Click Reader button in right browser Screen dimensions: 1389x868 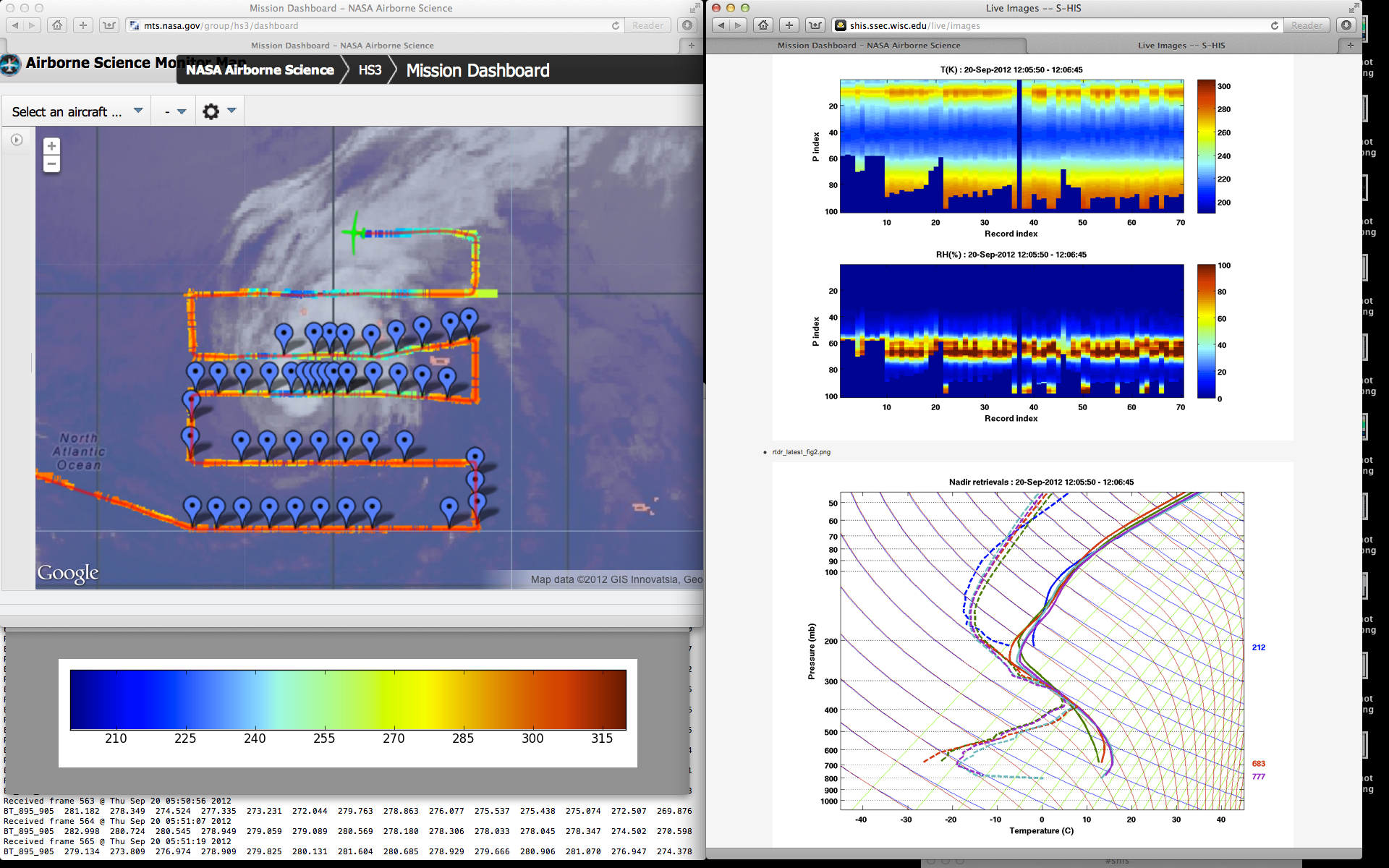point(1307,25)
